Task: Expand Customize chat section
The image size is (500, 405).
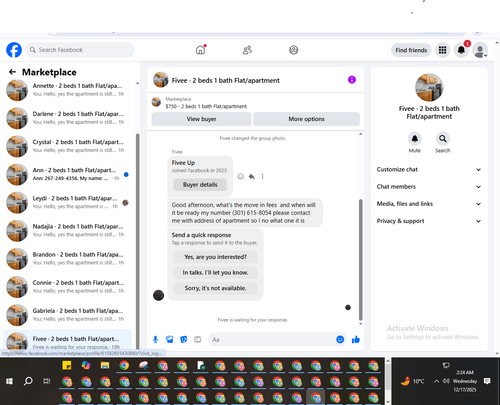Action: click(429, 169)
